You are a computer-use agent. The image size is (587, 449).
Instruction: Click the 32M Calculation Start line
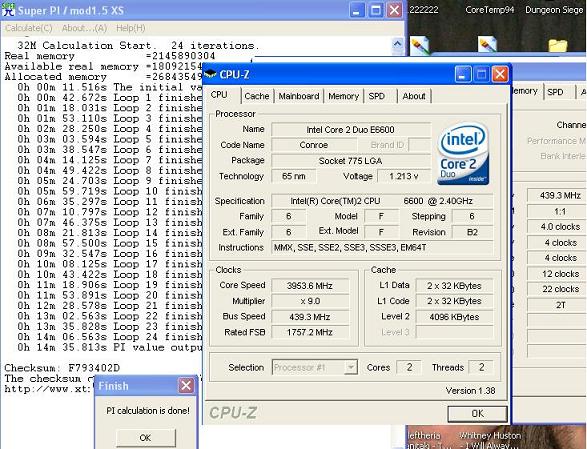tap(139, 46)
